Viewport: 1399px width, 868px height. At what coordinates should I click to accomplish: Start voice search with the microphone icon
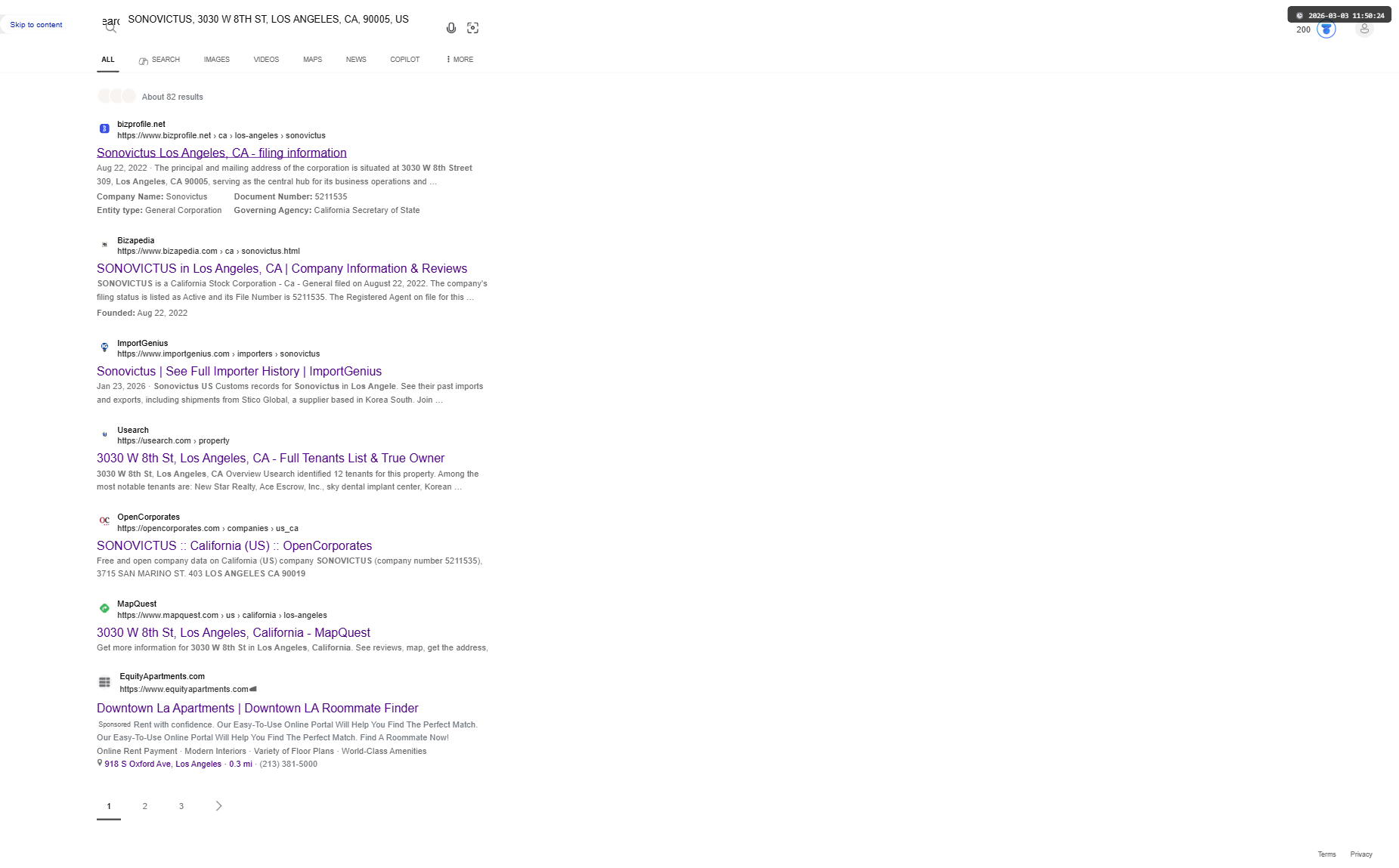click(x=451, y=28)
